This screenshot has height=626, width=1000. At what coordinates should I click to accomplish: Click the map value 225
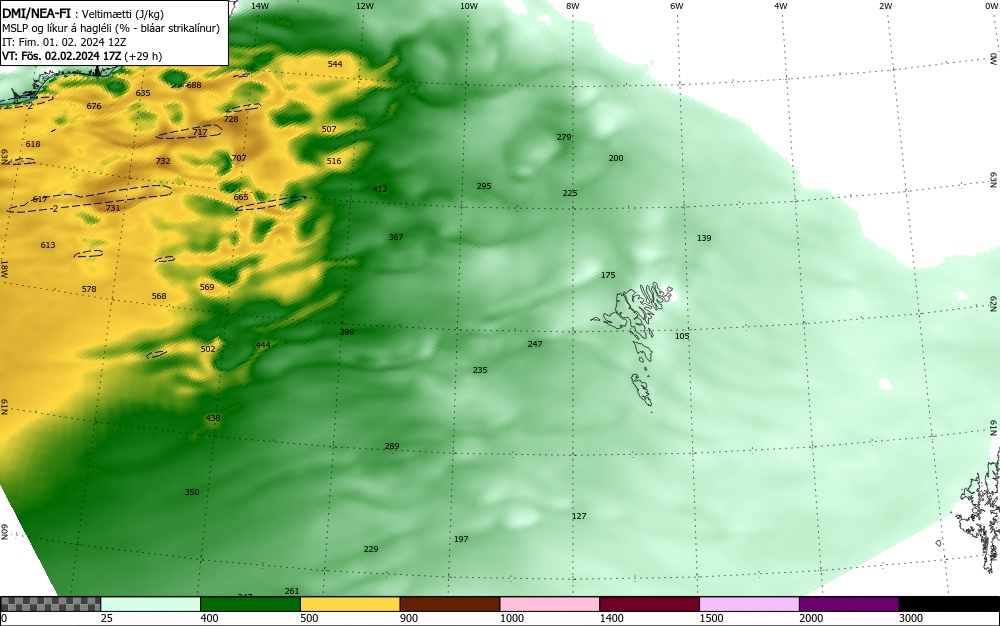pyautogui.click(x=570, y=193)
